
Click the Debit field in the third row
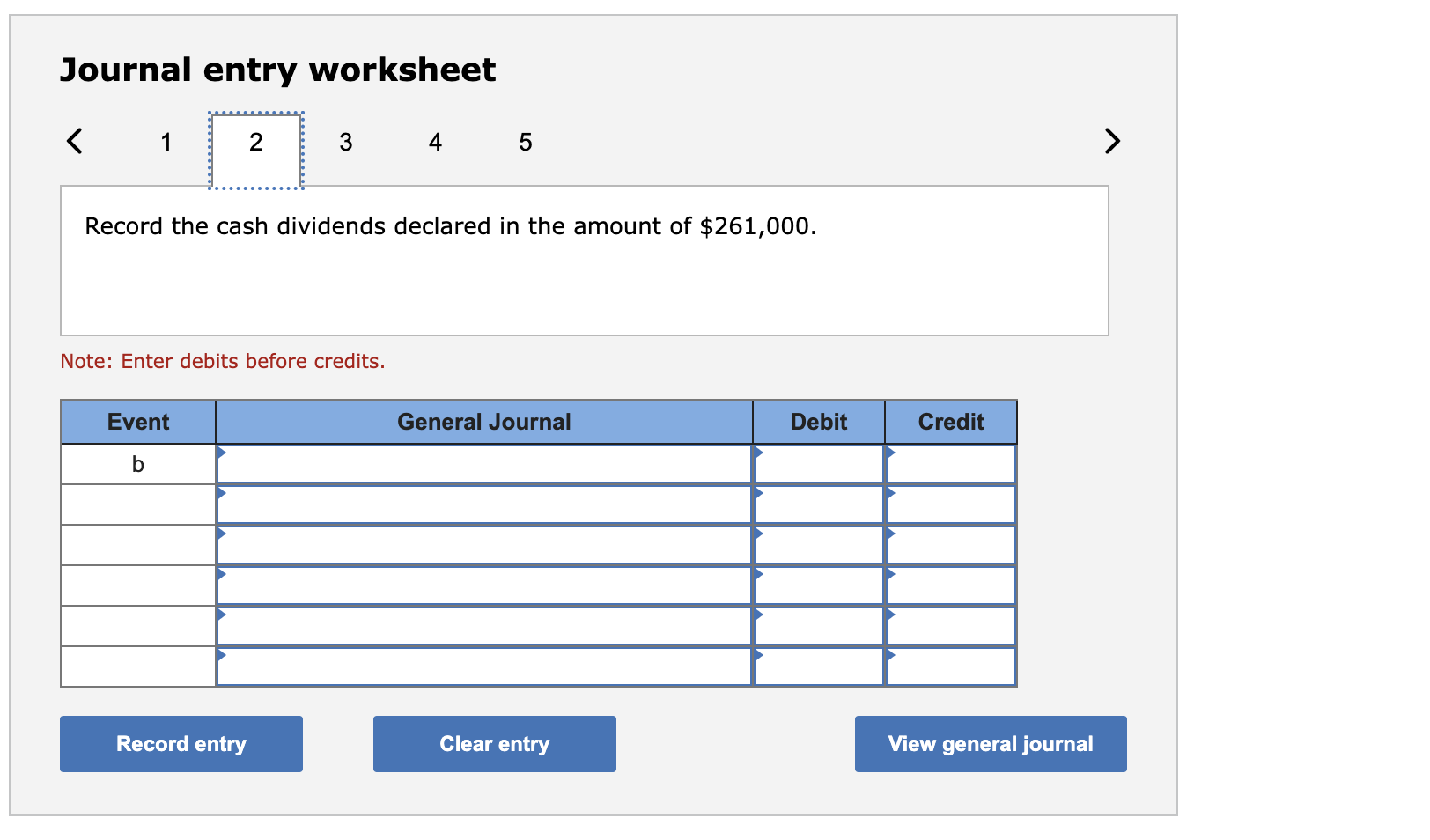819,545
